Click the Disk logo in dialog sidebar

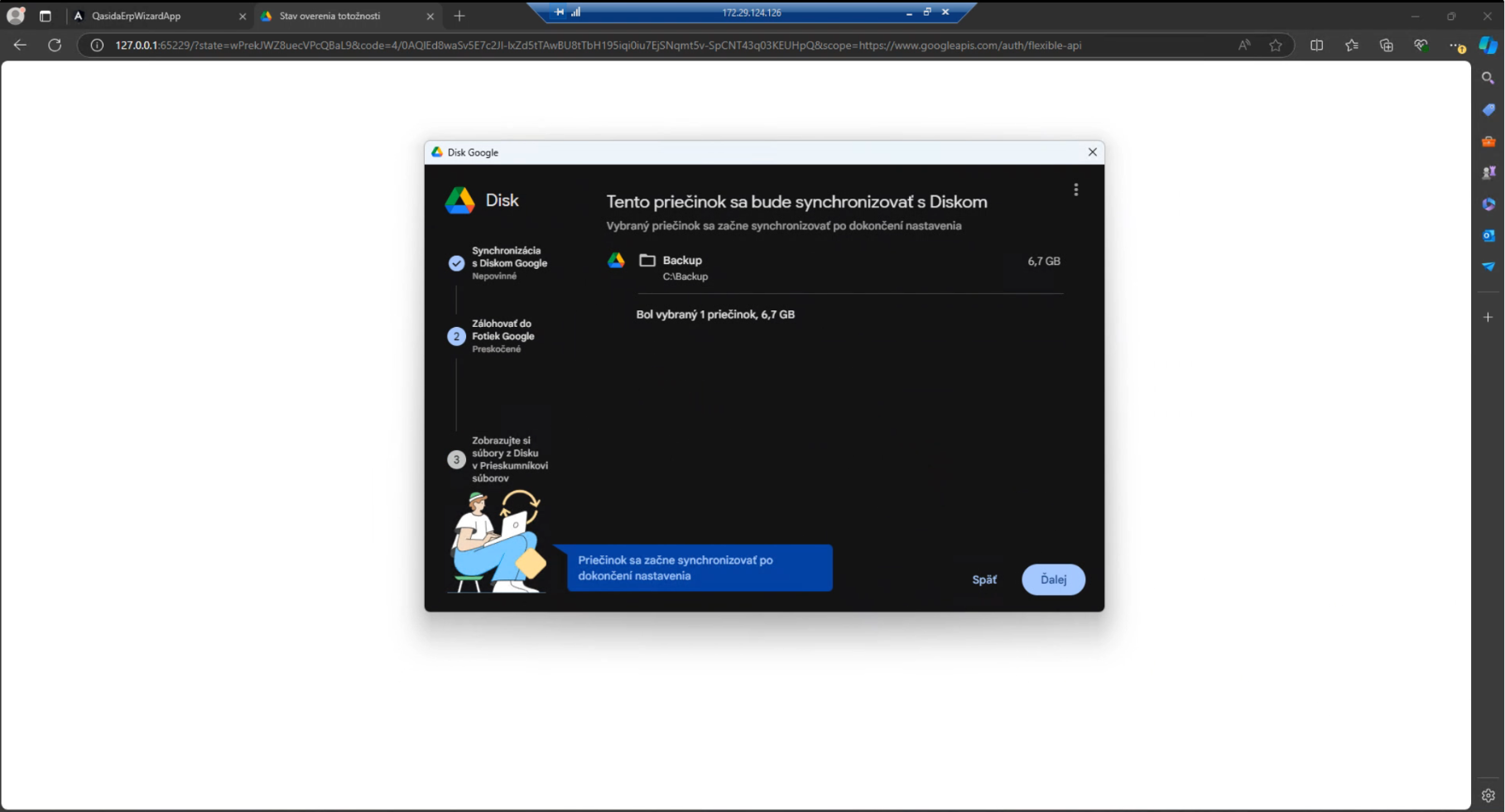482,200
